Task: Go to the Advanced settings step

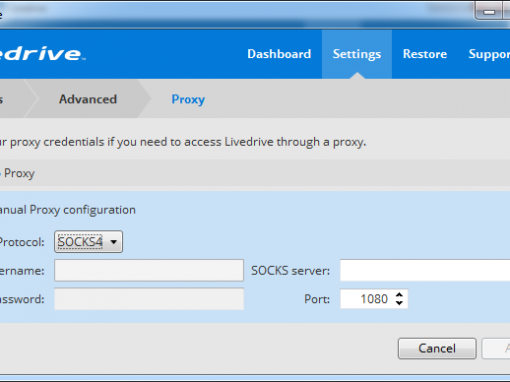Action: coord(88,99)
